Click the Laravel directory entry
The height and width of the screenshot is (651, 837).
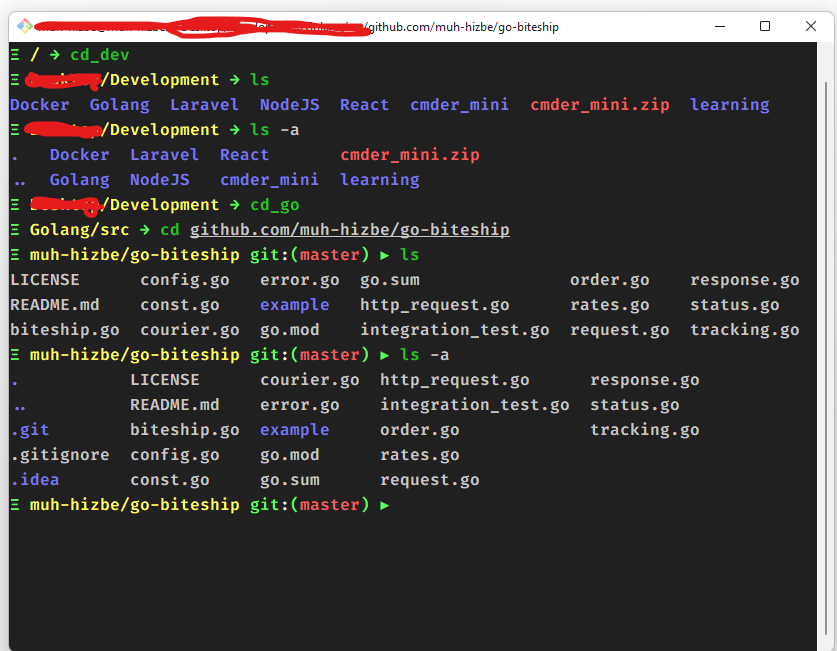[204, 104]
